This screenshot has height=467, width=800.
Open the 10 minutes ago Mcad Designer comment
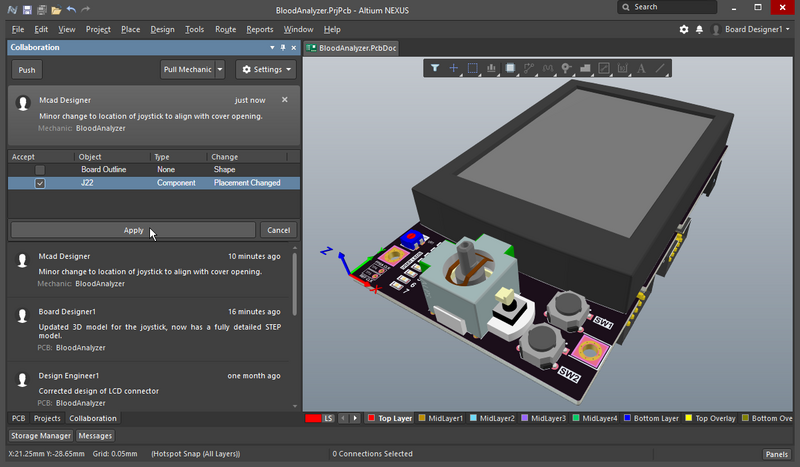tap(148, 270)
